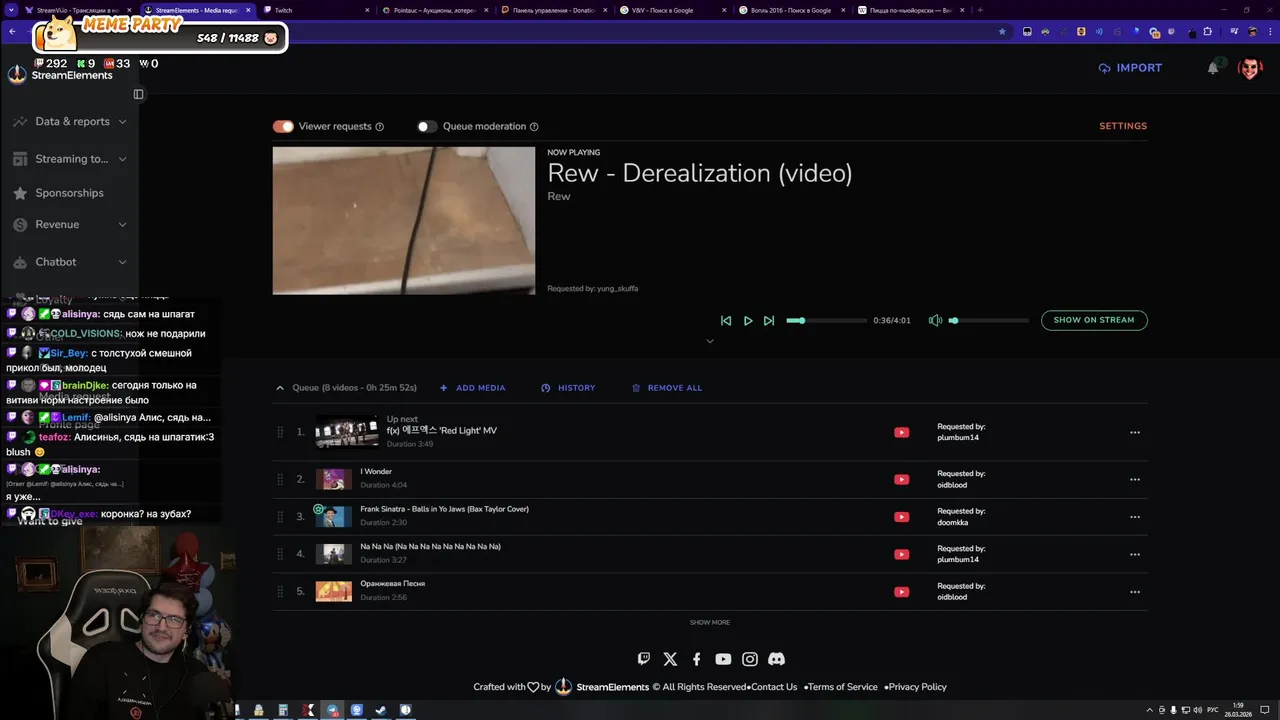Bookmark the page with the star icon
The width and height of the screenshot is (1280, 720).
[1002, 32]
